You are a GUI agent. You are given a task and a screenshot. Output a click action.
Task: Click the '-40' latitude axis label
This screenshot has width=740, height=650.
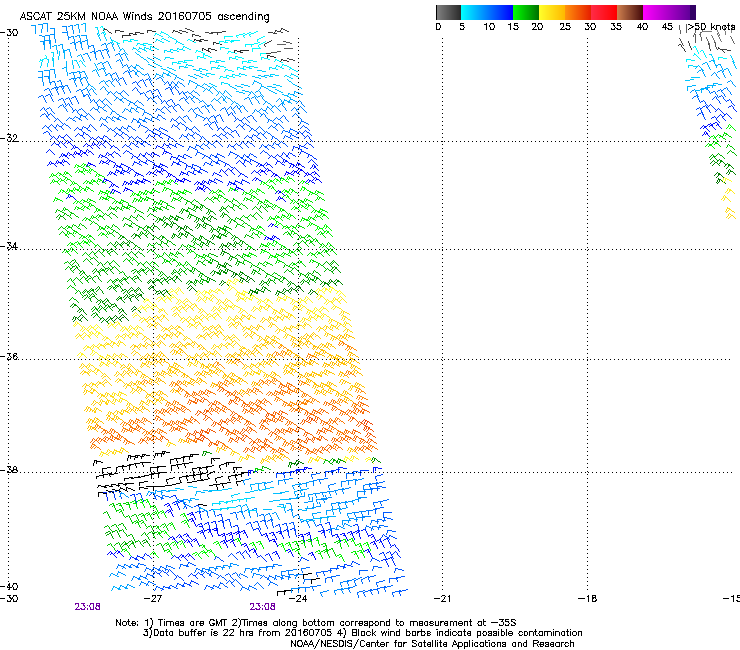9,586
